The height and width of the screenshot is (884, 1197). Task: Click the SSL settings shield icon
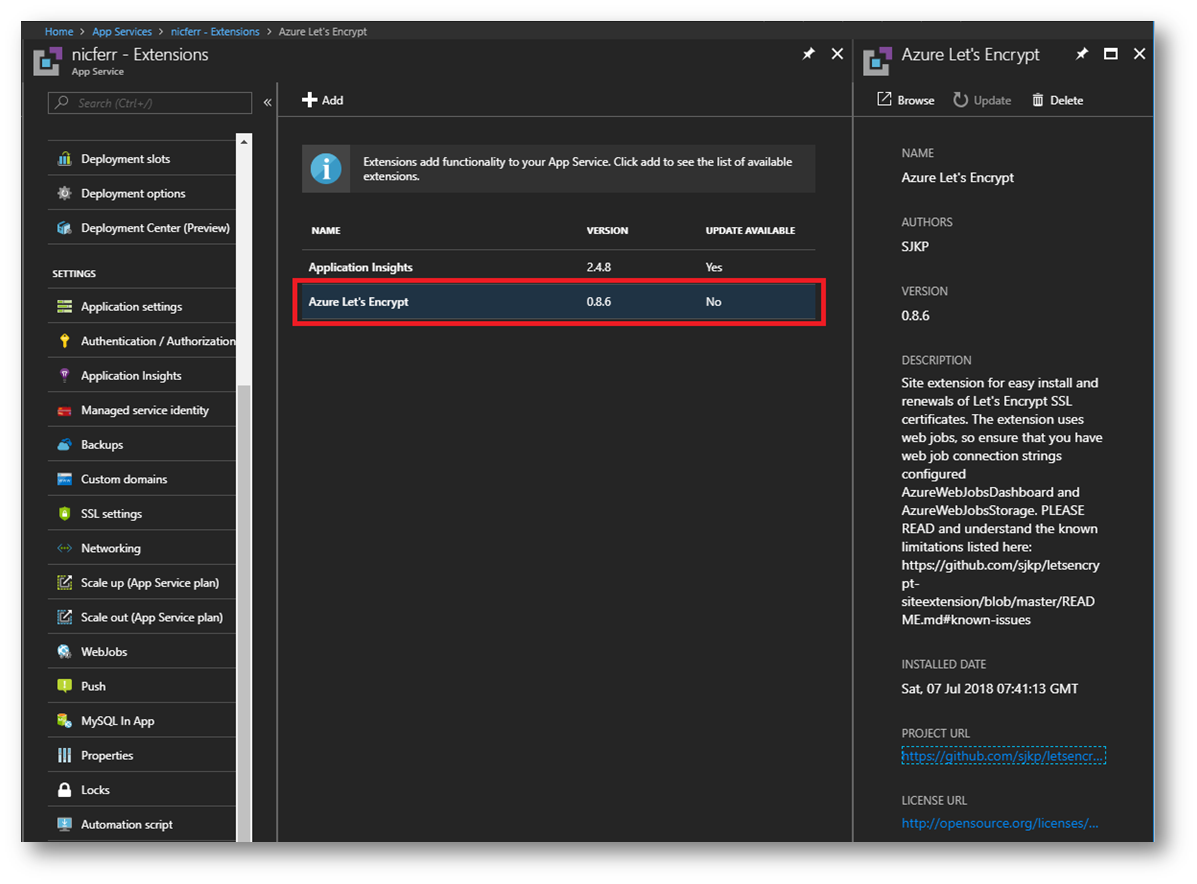coord(65,513)
